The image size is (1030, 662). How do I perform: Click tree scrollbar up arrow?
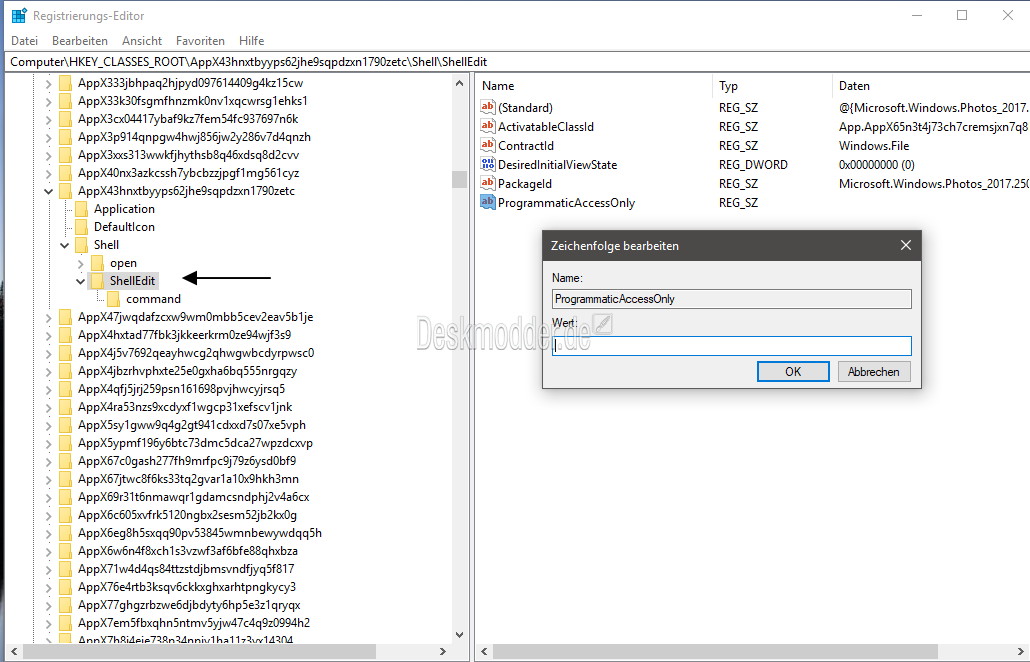coord(459,83)
